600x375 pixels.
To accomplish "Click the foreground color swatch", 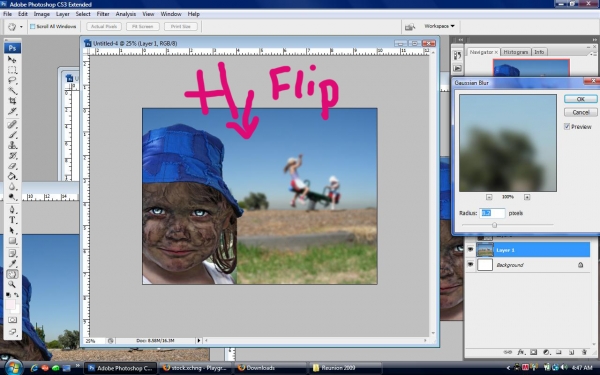I will coord(10,305).
